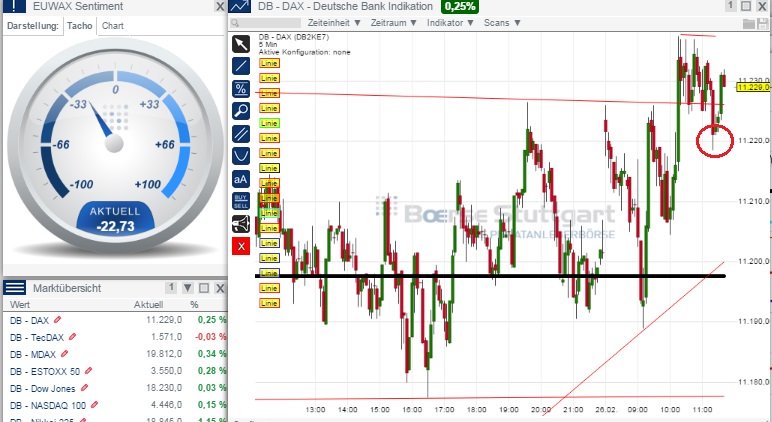Switch to the Chart display tab
The image size is (772, 422).
point(113,26)
